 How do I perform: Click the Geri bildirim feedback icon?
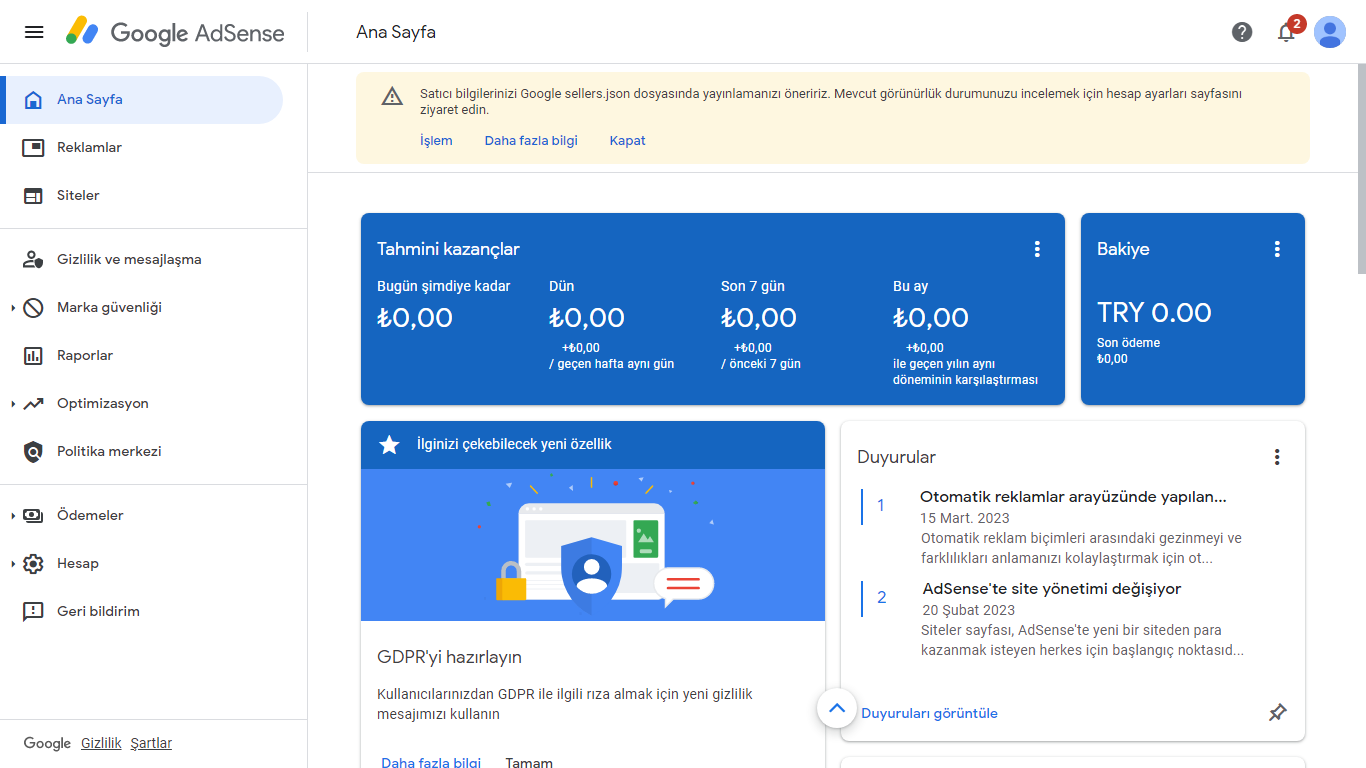34,612
